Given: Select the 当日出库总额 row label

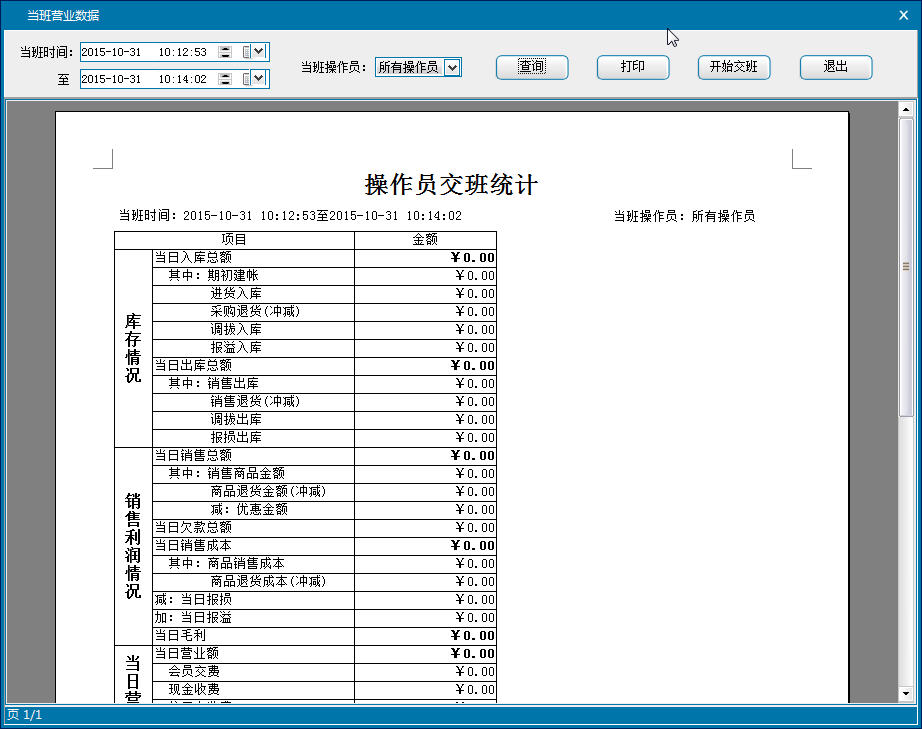Looking at the screenshot, I should [193, 366].
